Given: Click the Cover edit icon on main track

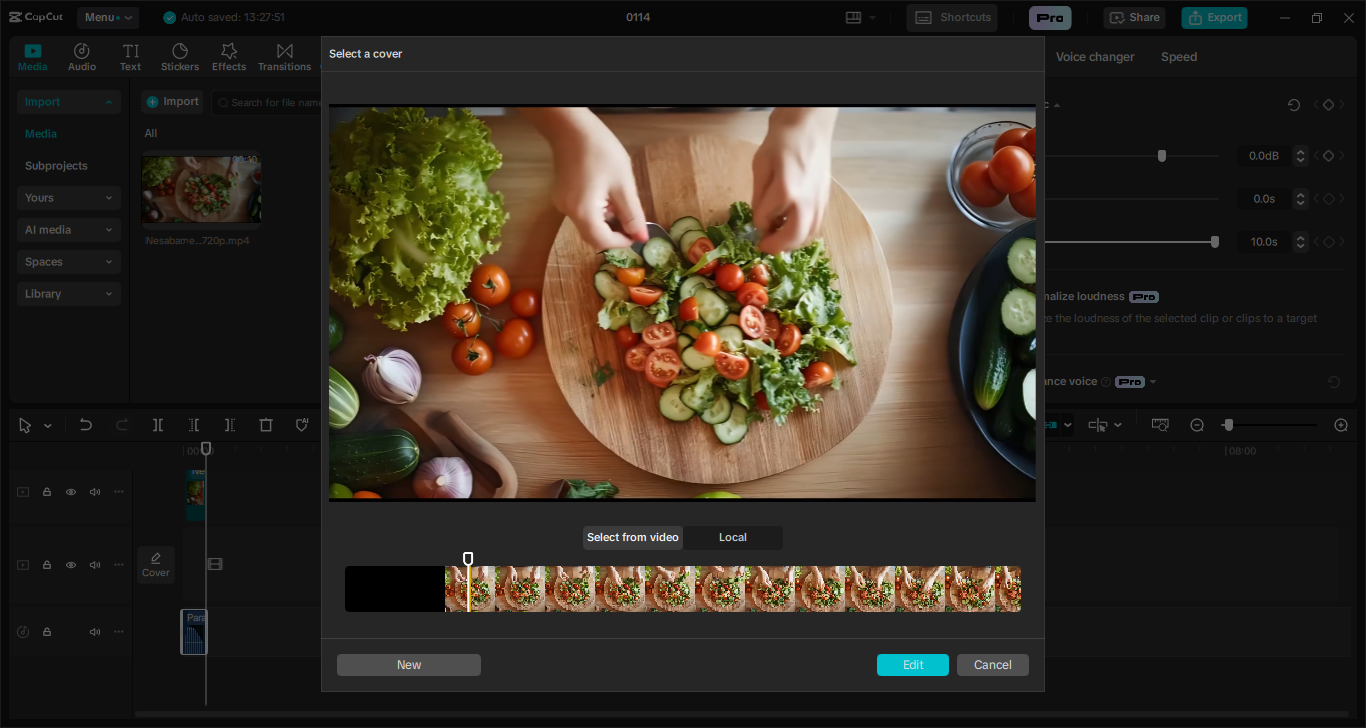Looking at the screenshot, I should click(x=155, y=564).
